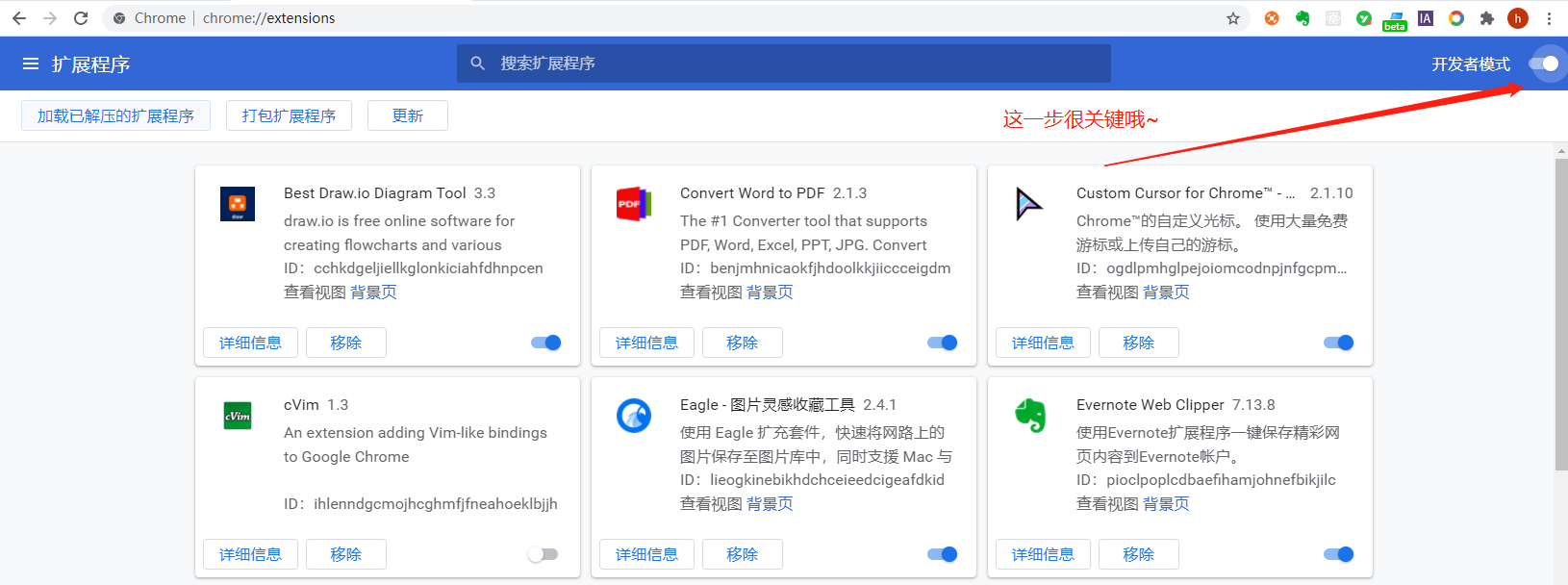The image size is (1568, 585).
Task: Open 详细信息 for Convert Word to PDF
Action: pos(646,343)
